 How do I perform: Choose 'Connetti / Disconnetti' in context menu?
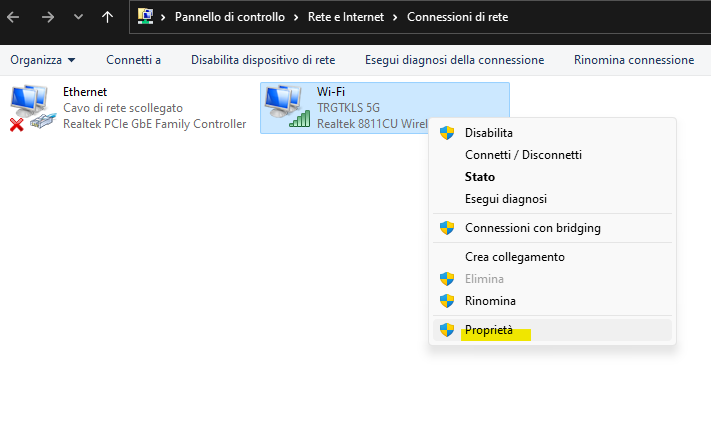(x=523, y=155)
